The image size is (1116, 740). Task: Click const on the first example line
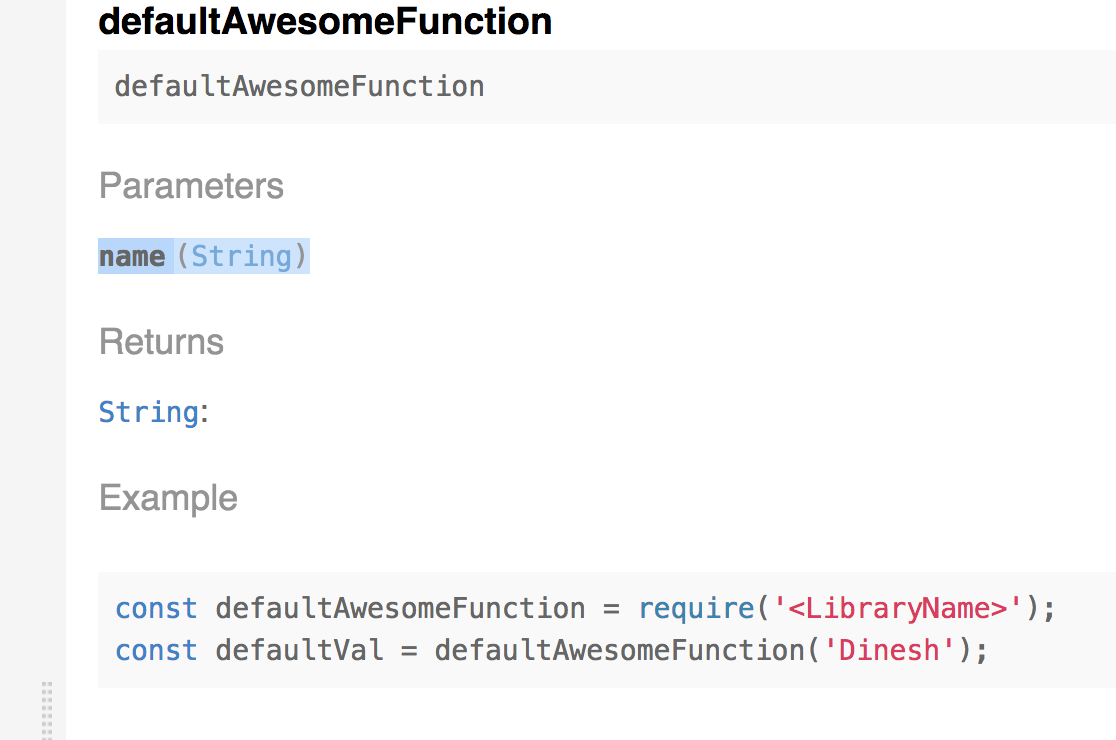pos(157,608)
